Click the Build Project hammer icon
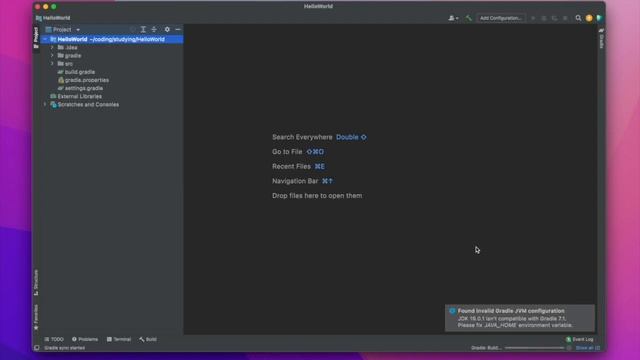This screenshot has height=360, width=640. click(x=469, y=18)
